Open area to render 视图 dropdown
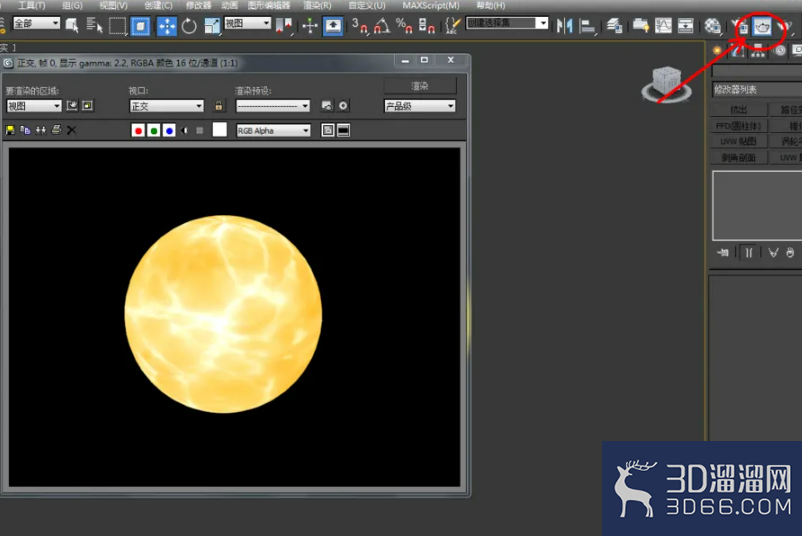Screen dimensions: 802x536 pyautogui.click(x=34, y=106)
